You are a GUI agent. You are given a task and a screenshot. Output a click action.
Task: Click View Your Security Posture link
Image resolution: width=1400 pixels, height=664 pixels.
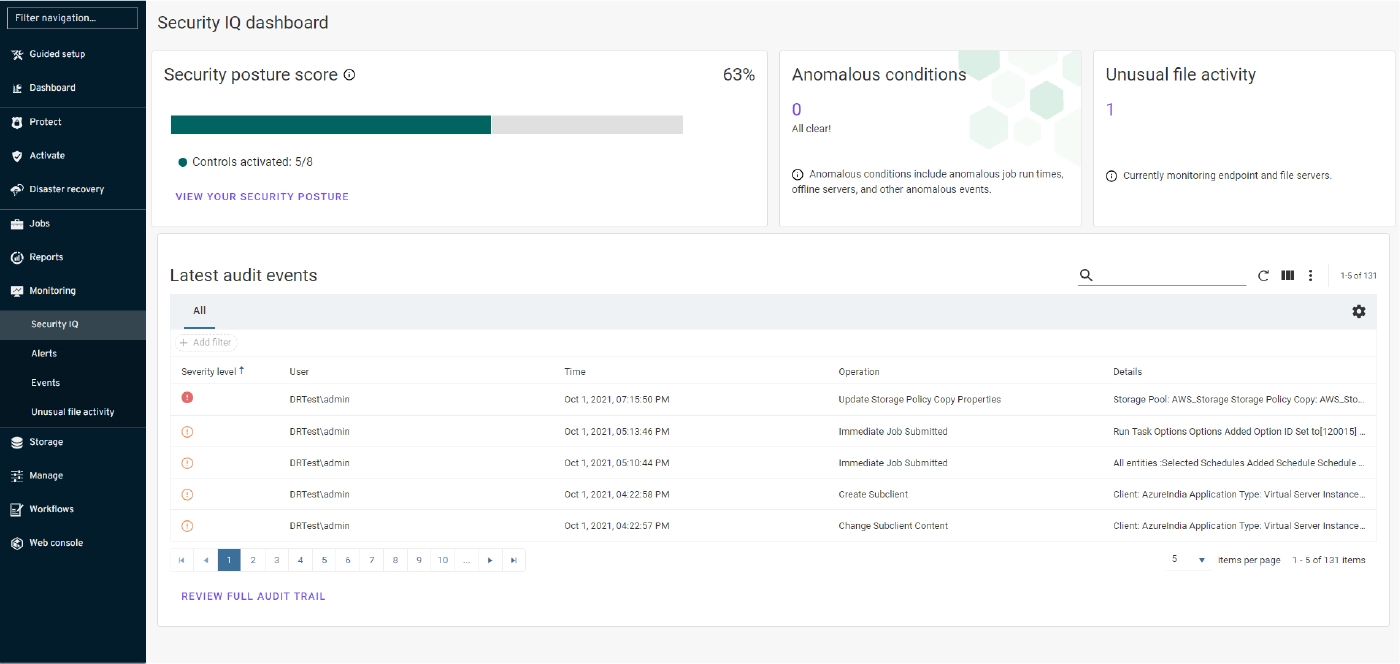[x=262, y=197]
